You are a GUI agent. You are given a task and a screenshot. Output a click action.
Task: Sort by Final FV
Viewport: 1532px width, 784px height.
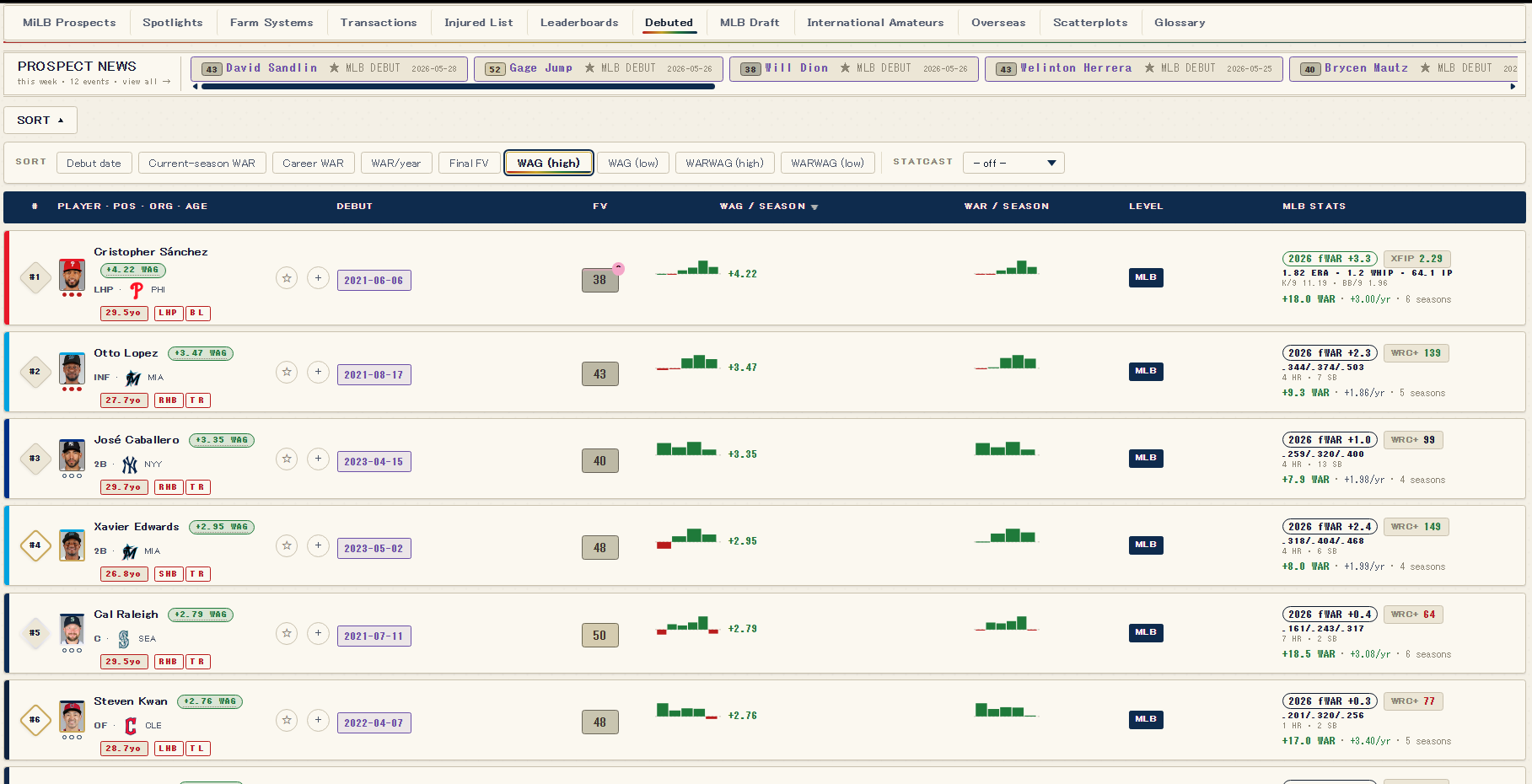[469, 163]
